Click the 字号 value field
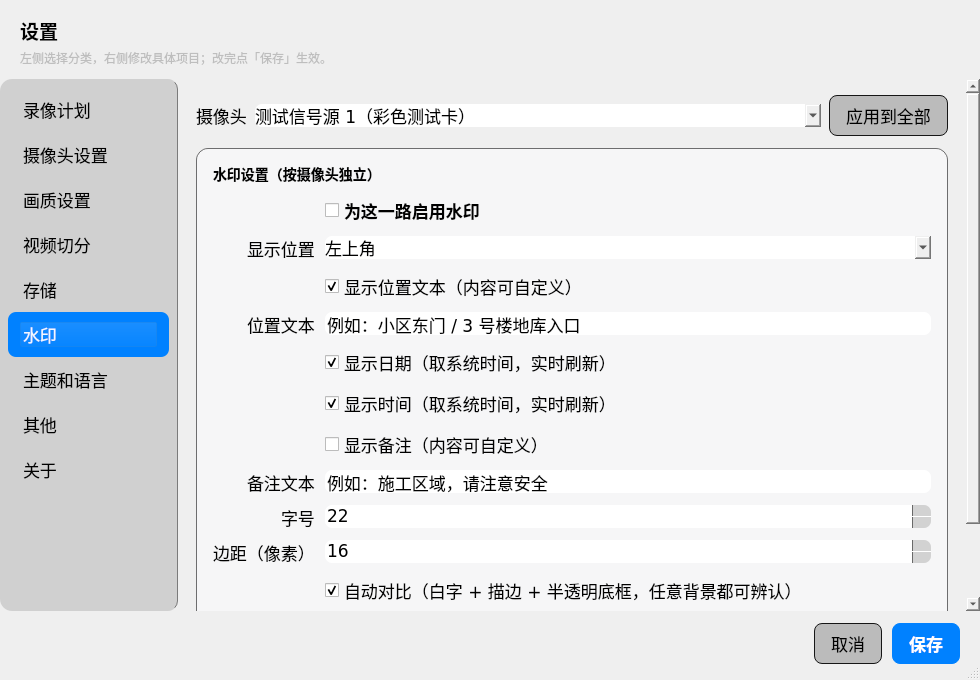Screen dimensions: 980x680 (x=618, y=516)
